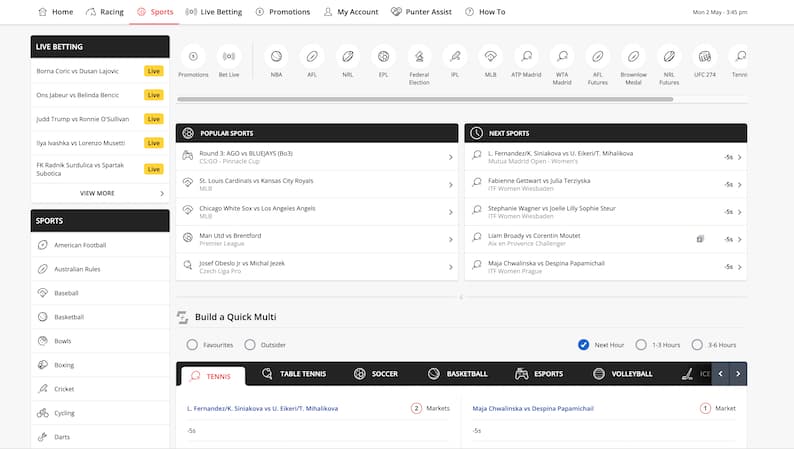Select the Outsider radio button
This screenshot has width=794, height=449.
(250, 345)
